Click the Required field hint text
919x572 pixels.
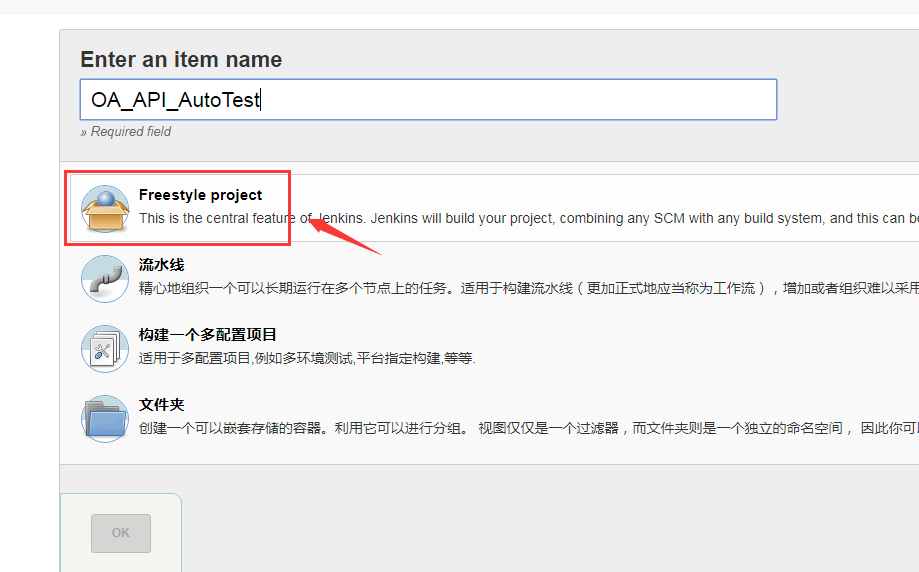(x=126, y=131)
